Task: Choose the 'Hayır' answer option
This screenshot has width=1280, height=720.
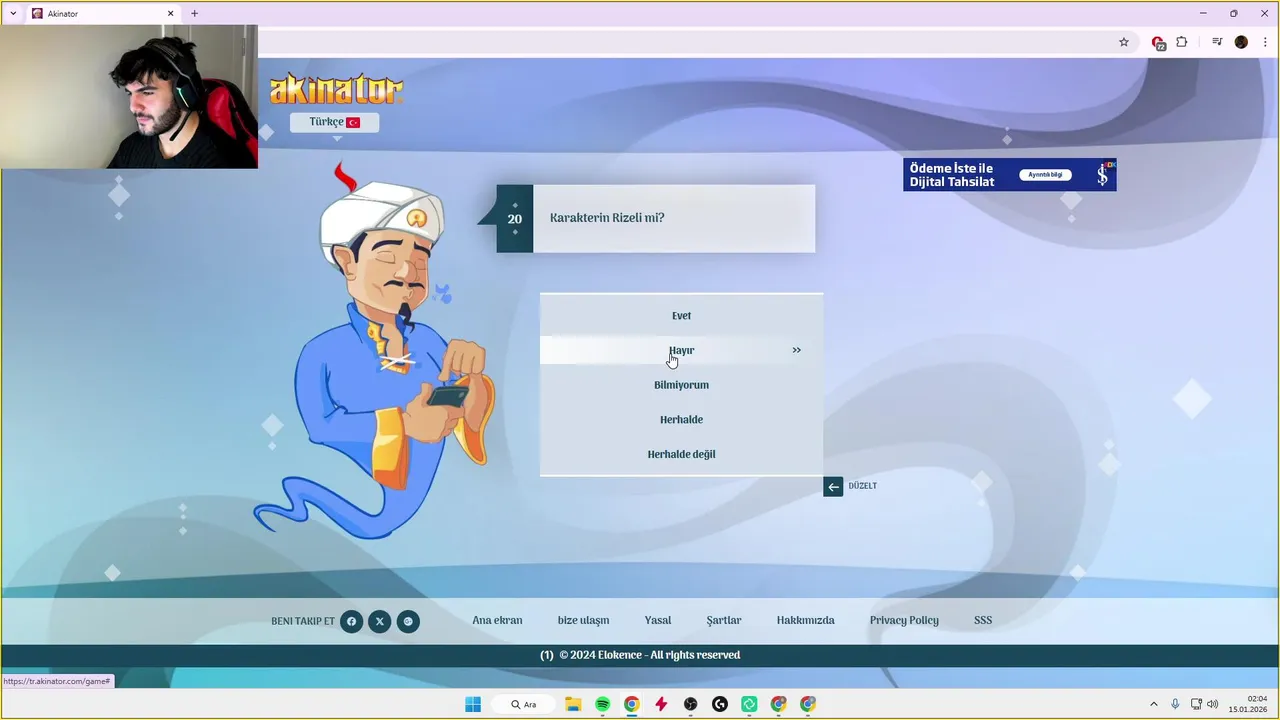Action: tap(681, 350)
